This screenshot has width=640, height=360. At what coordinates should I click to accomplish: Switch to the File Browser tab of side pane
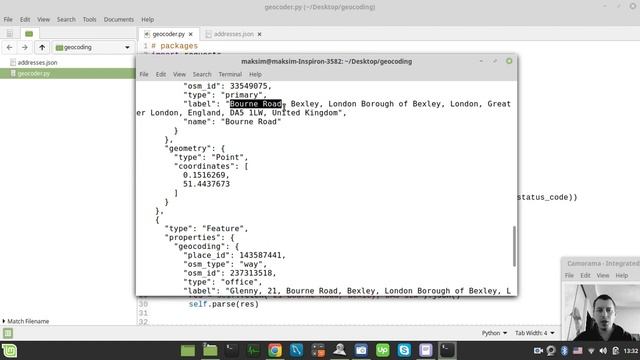tap(29, 33)
